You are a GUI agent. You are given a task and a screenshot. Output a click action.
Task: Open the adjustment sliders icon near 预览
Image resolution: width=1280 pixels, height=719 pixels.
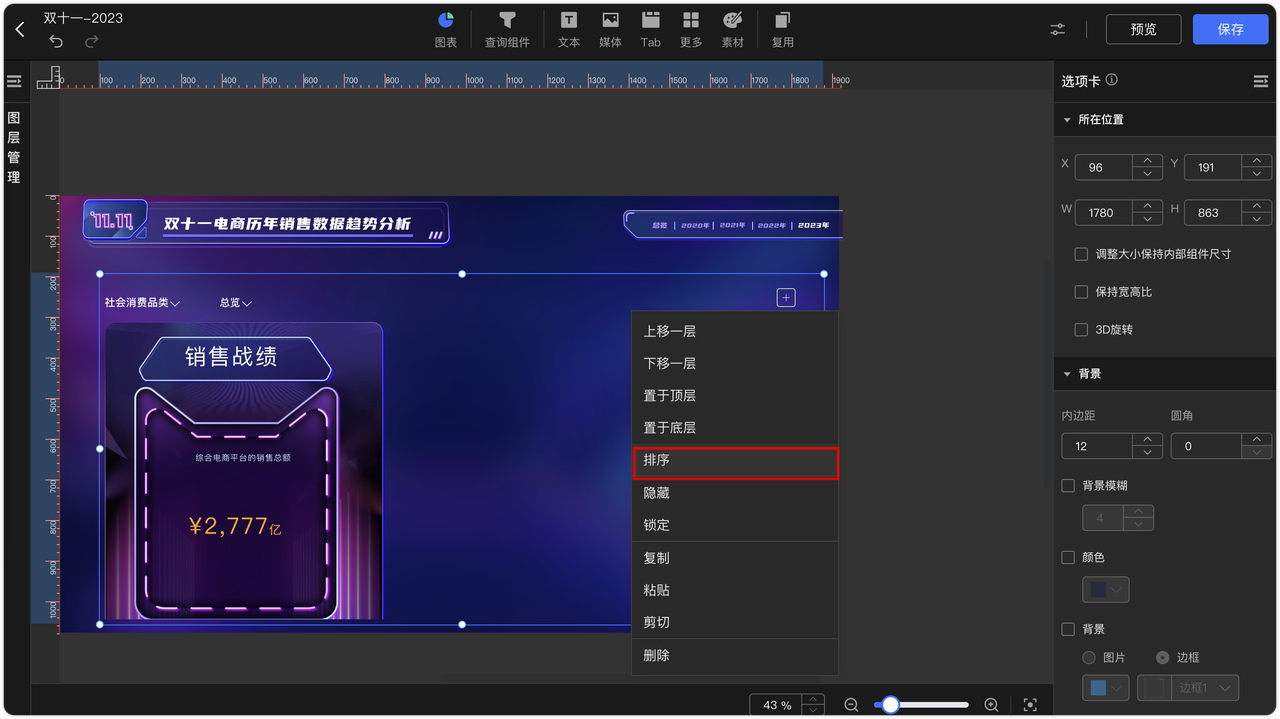point(1057,29)
